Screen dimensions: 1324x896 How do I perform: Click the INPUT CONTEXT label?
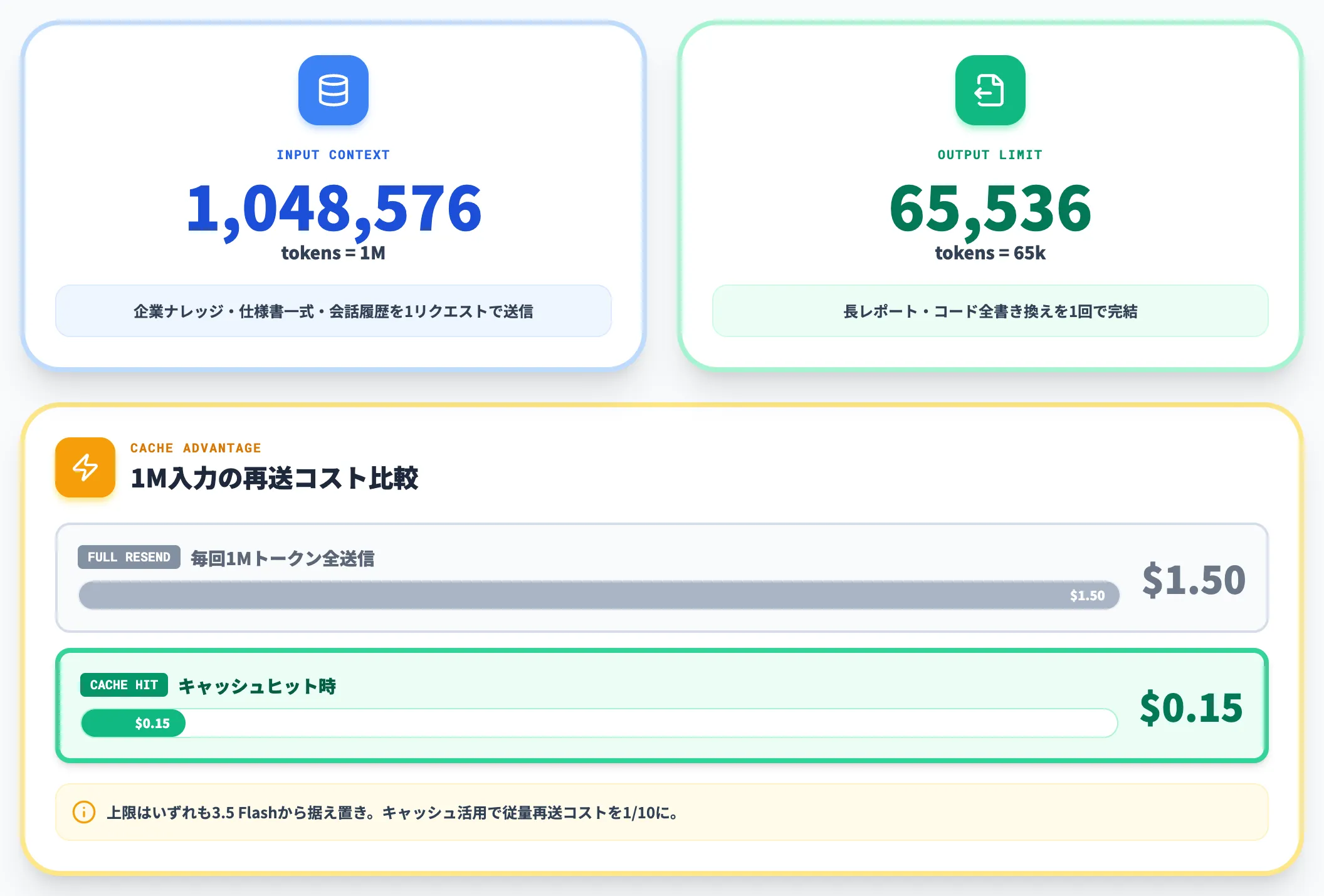[334, 155]
